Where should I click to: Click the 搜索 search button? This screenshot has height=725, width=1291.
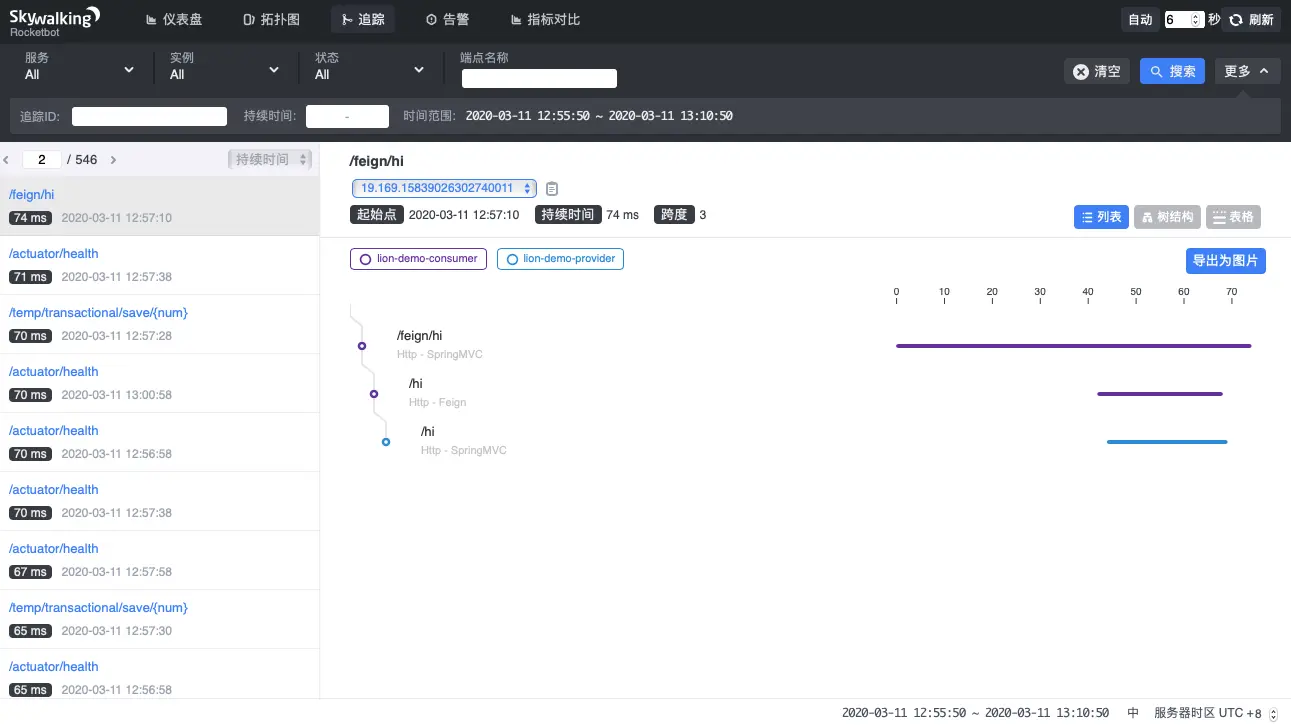[x=1172, y=71]
